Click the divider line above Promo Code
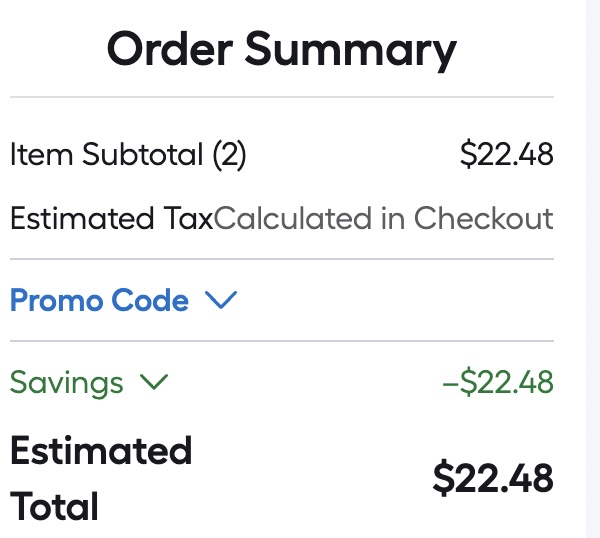600x538 pixels. [x=281, y=259]
